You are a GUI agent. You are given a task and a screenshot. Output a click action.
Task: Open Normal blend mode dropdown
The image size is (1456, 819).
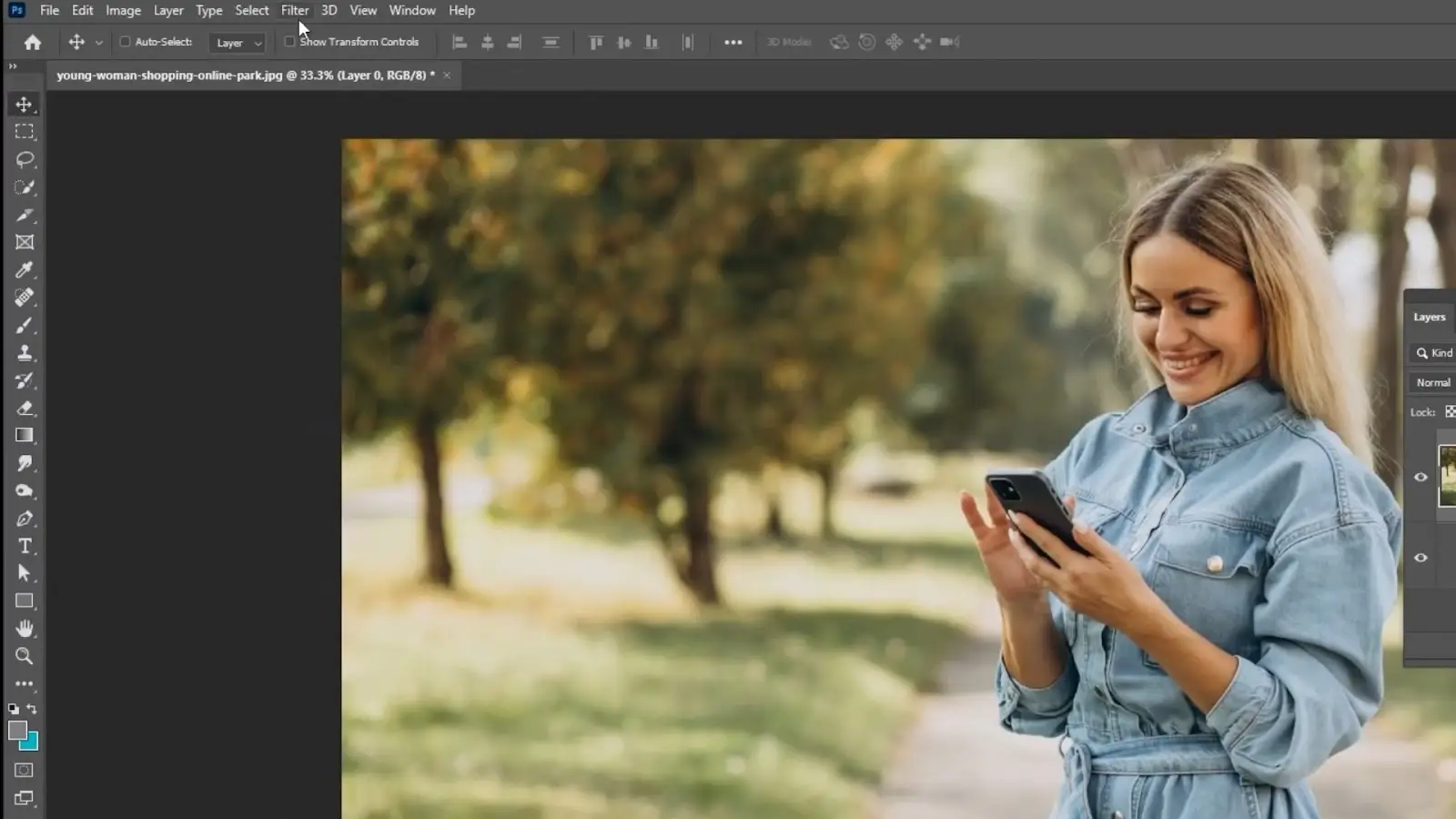click(x=1433, y=383)
